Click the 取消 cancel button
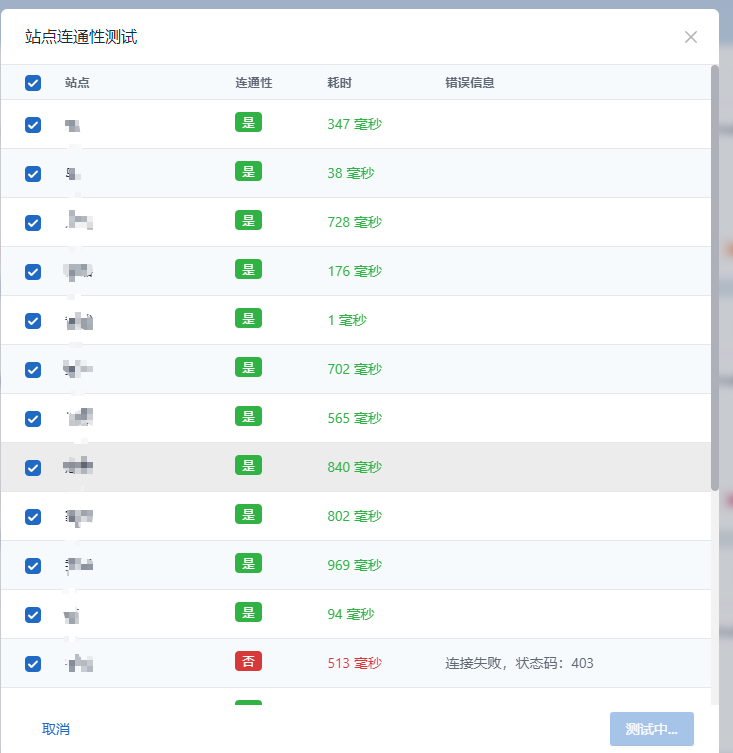 click(x=56, y=729)
